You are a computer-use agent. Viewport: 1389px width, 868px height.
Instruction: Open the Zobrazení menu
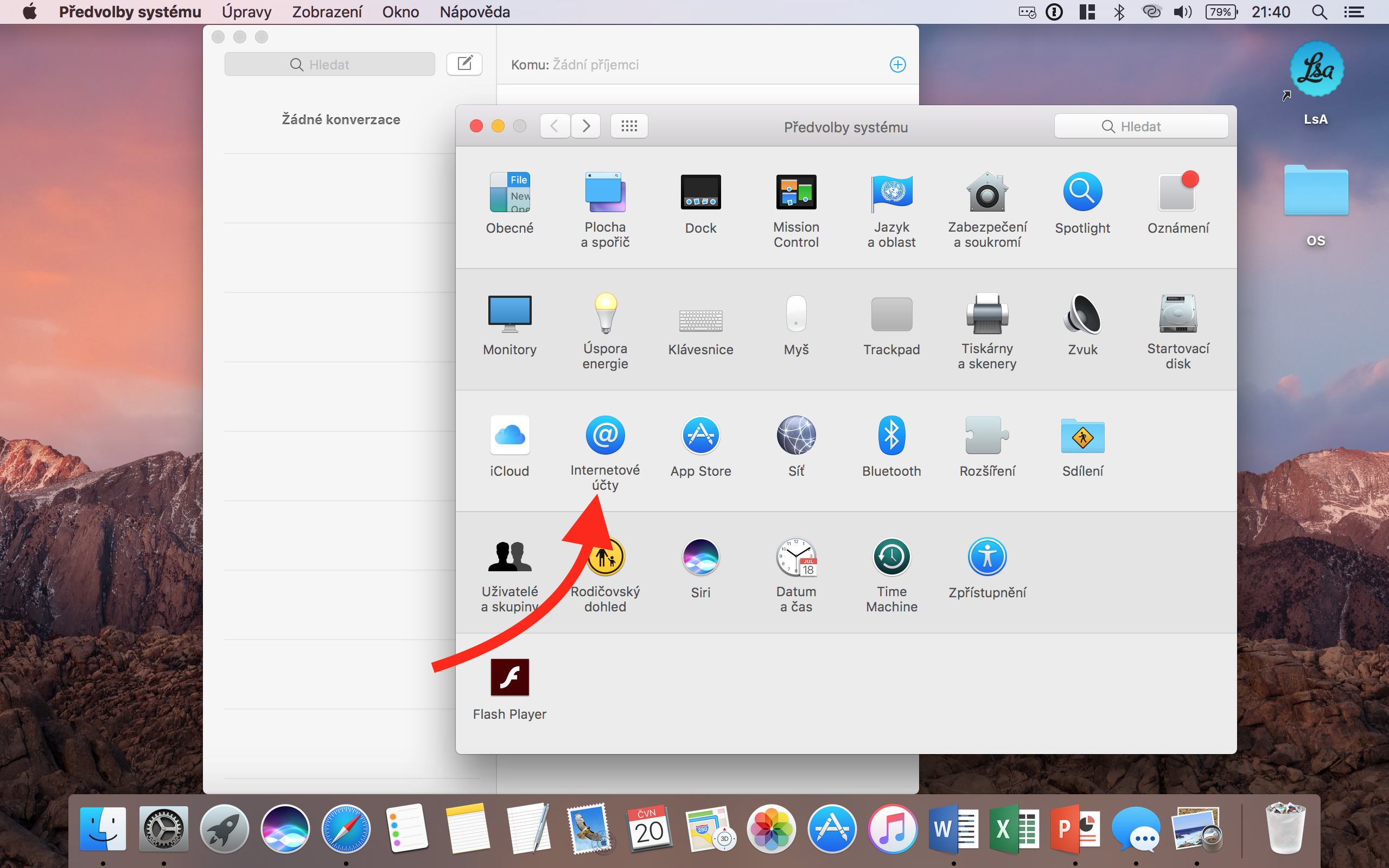tap(327, 12)
